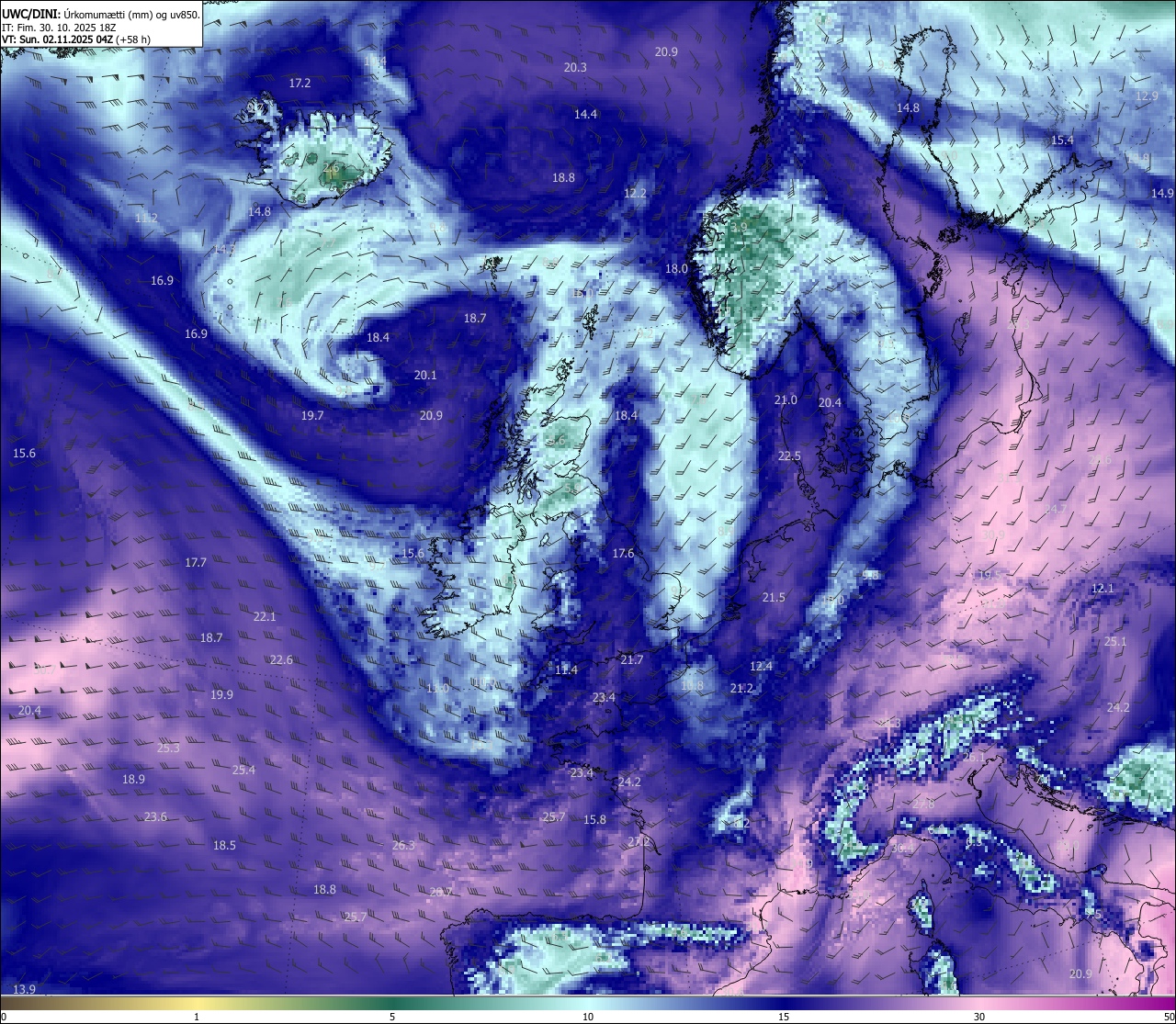
Task: Click the 22.1 value west of Ireland
Action: tap(265, 616)
